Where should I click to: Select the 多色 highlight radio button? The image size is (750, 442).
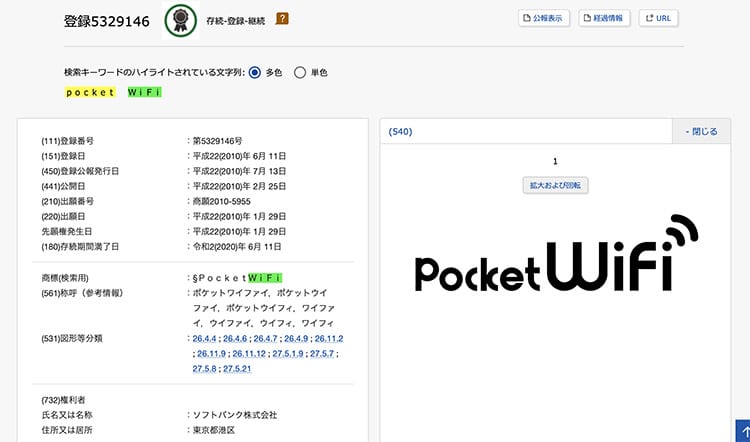255,73
